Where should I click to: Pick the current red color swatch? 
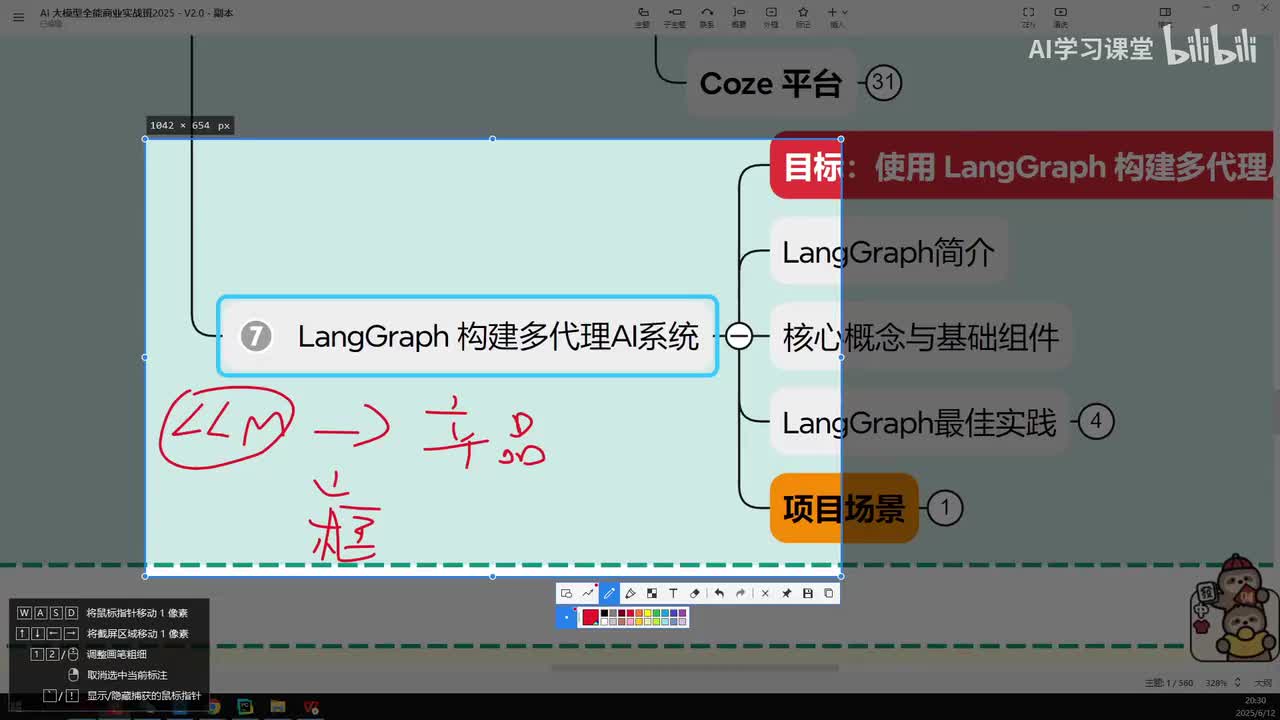coord(590,617)
